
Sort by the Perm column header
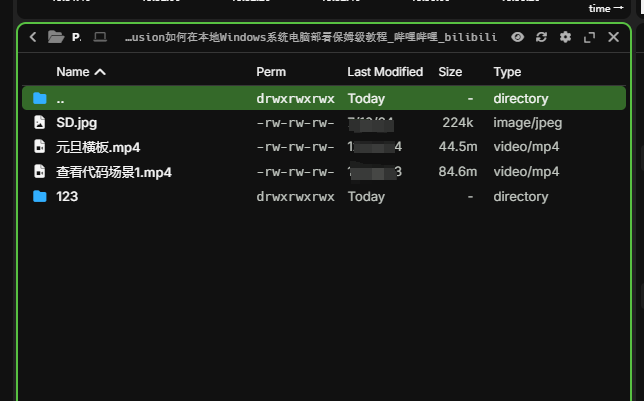(x=271, y=72)
